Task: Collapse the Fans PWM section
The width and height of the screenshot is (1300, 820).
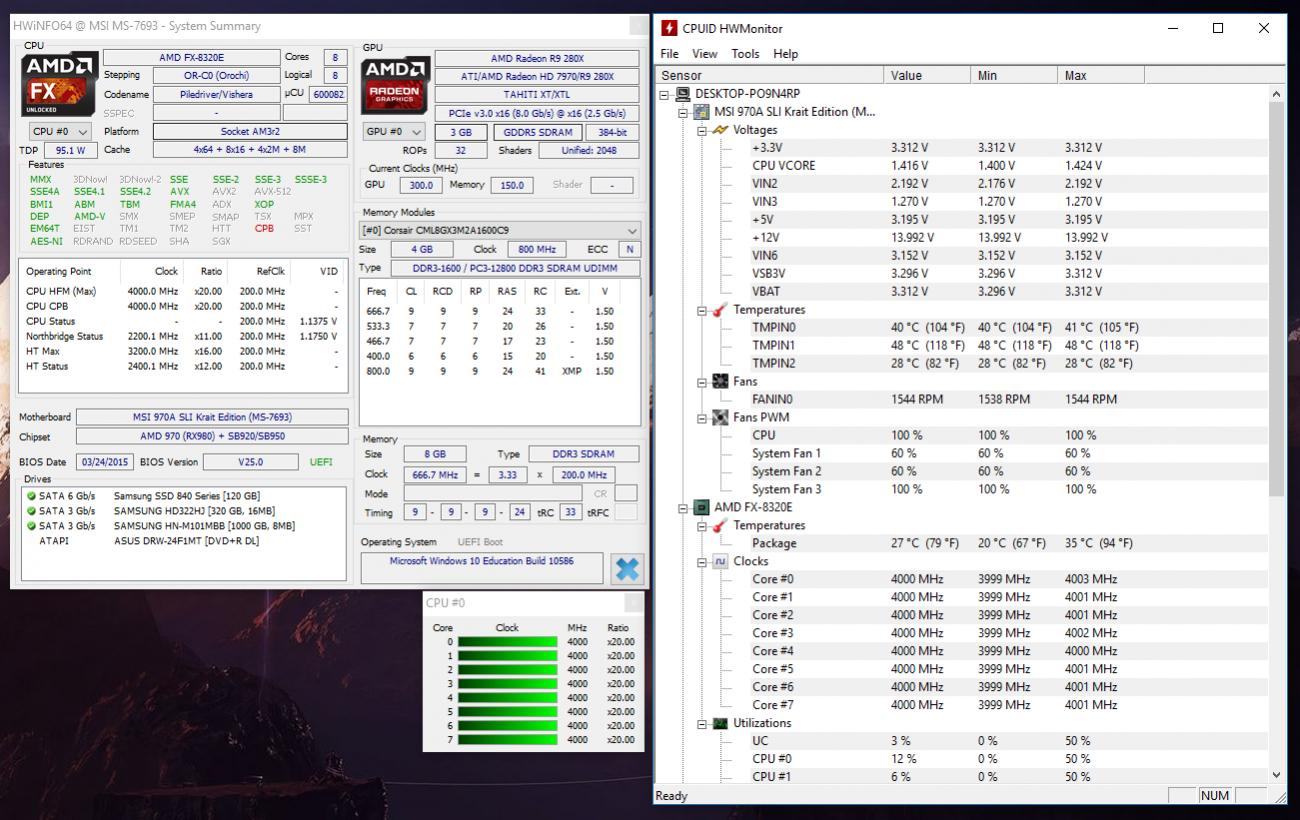Action: point(701,418)
